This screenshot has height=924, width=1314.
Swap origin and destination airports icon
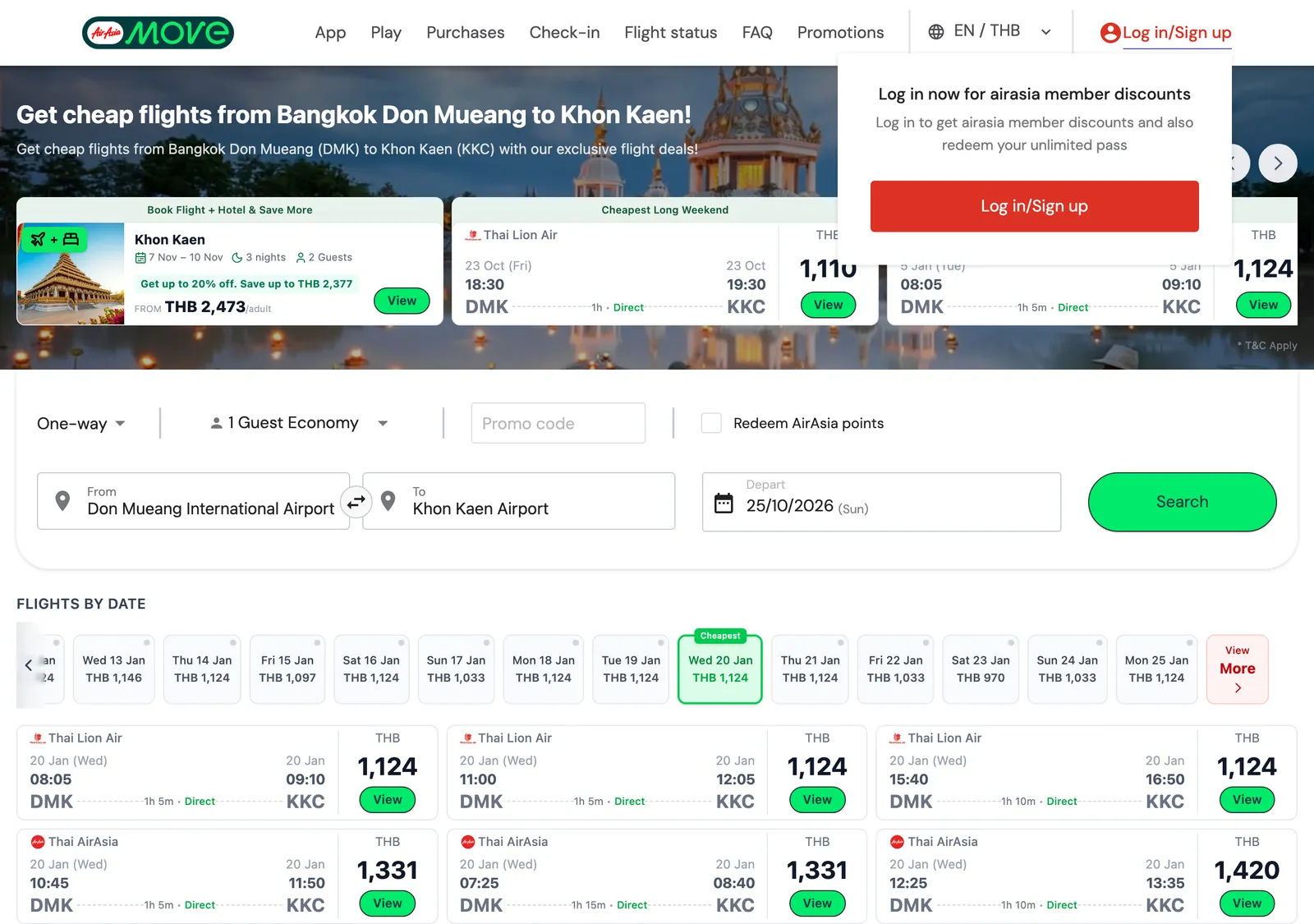tap(356, 502)
